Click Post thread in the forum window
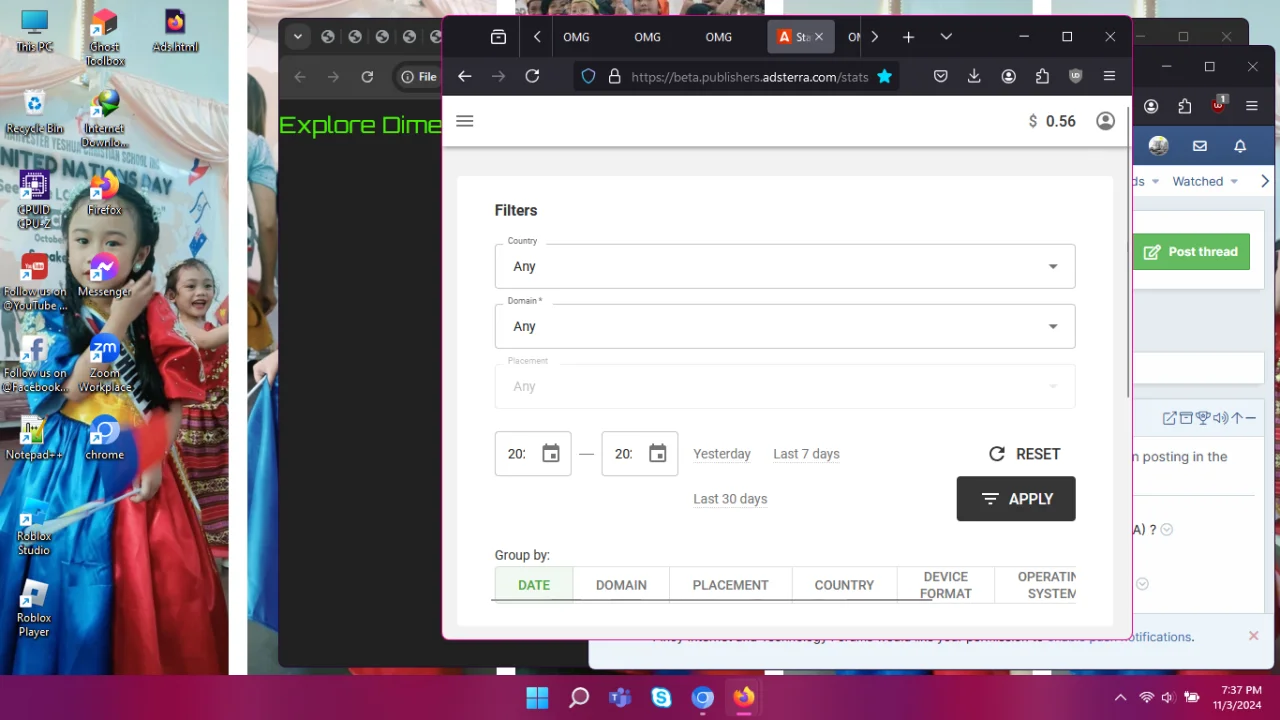 click(1191, 252)
